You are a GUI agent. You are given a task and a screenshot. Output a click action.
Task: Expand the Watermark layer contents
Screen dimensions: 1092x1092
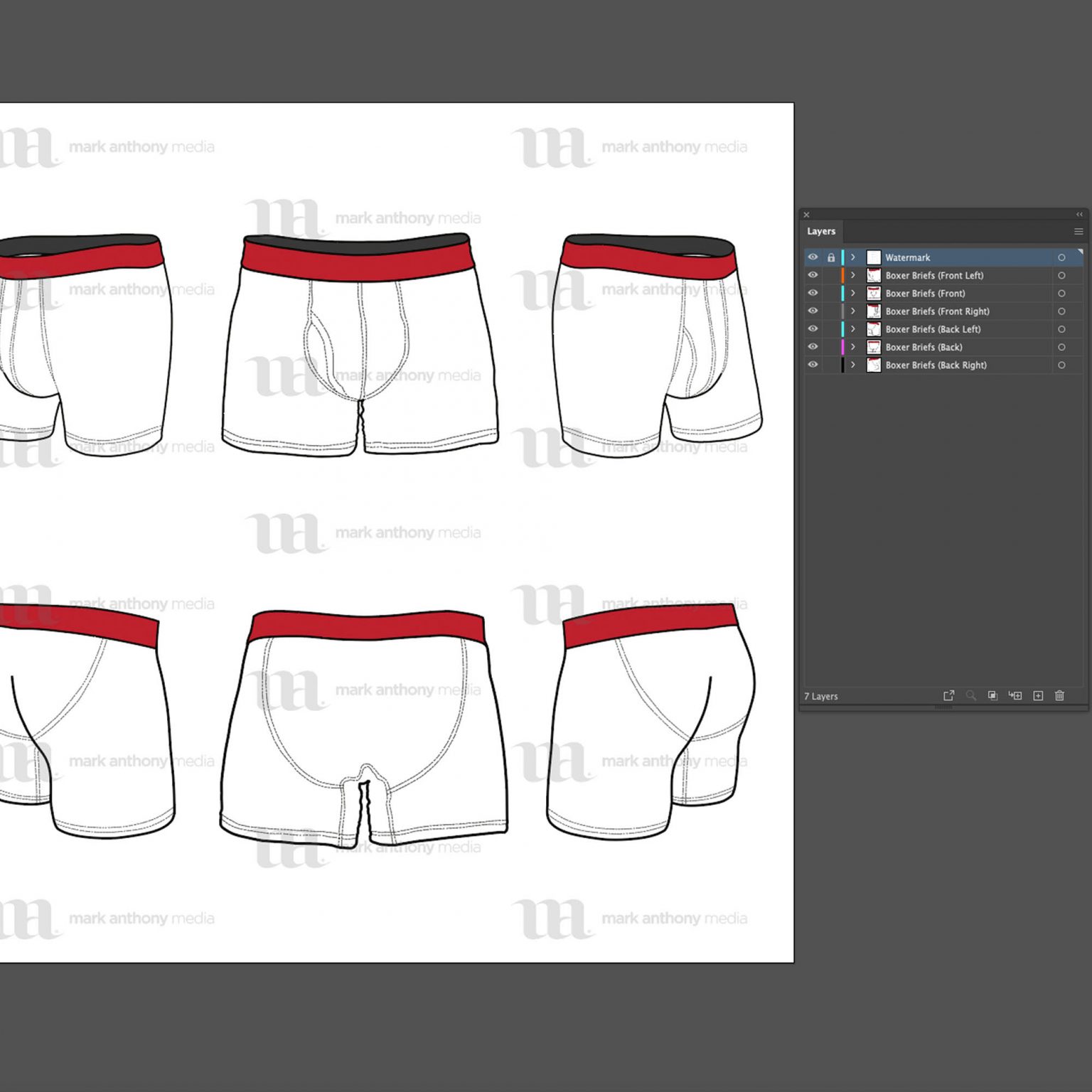(x=852, y=257)
